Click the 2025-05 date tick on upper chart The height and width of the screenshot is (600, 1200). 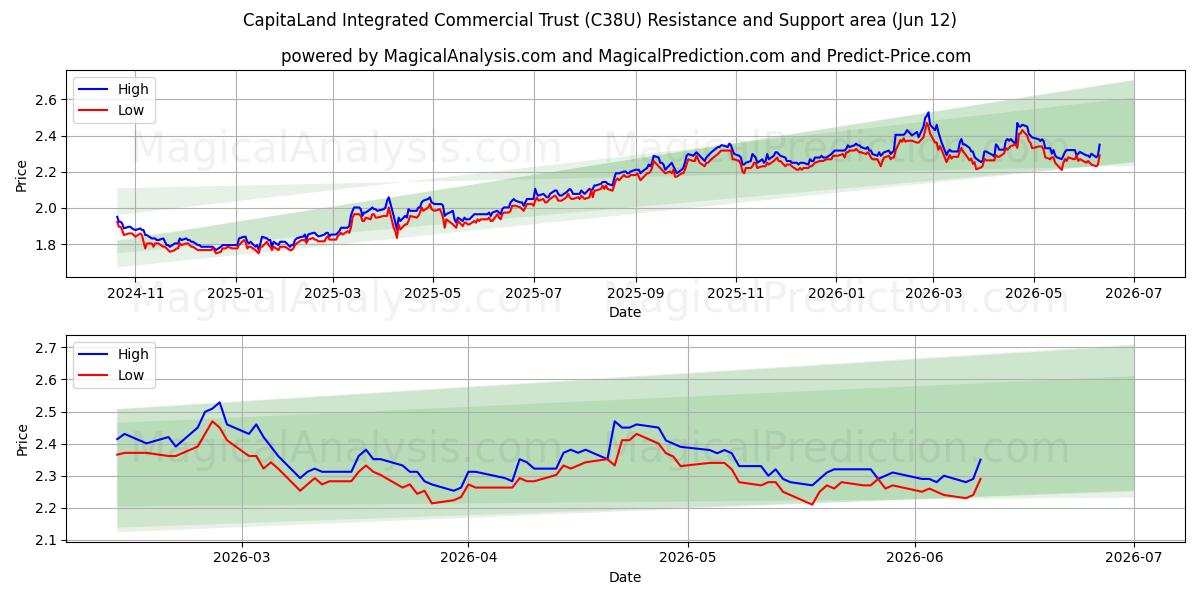[x=433, y=293]
